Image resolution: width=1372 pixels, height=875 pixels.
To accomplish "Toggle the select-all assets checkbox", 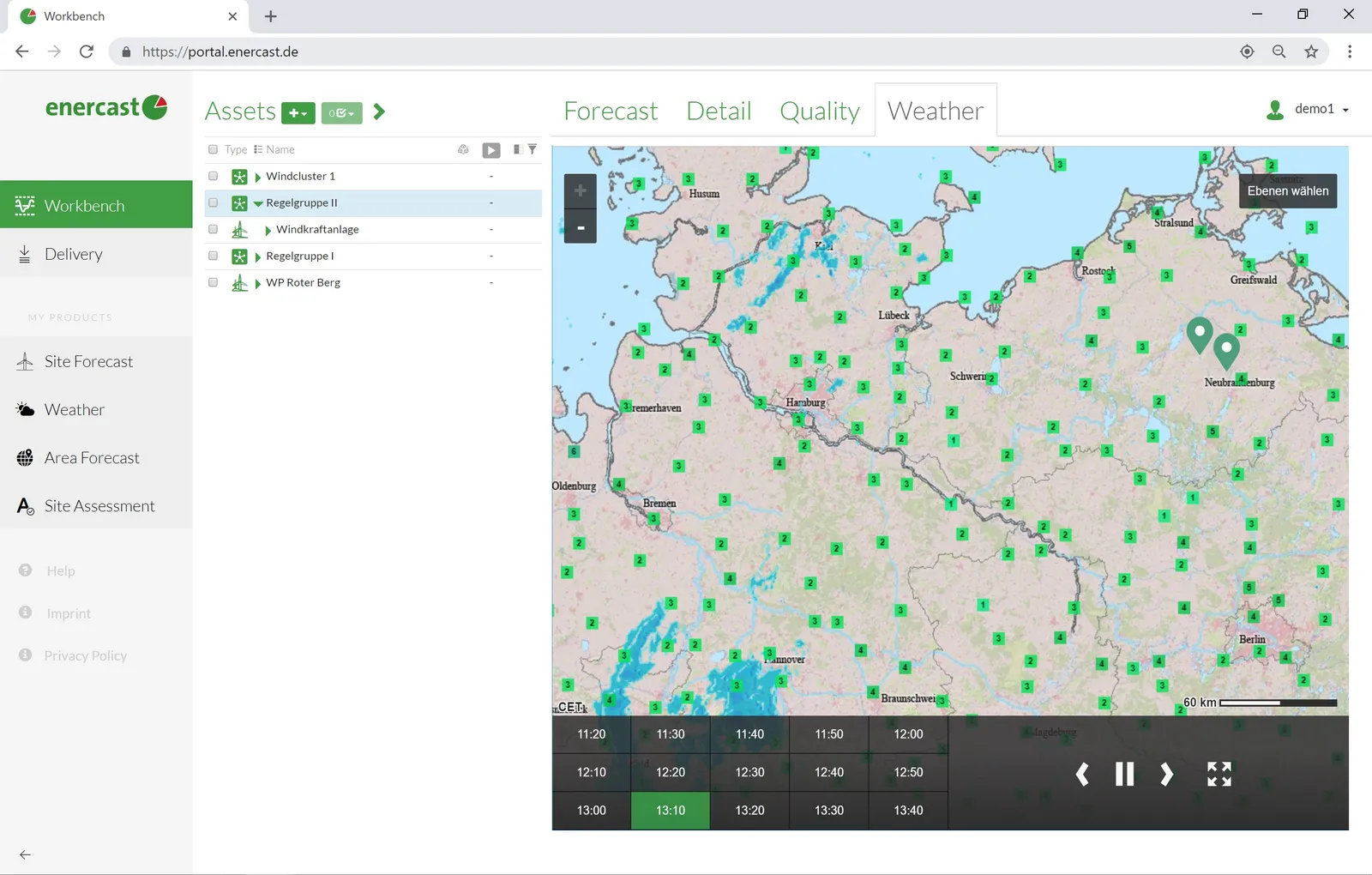I will point(213,149).
